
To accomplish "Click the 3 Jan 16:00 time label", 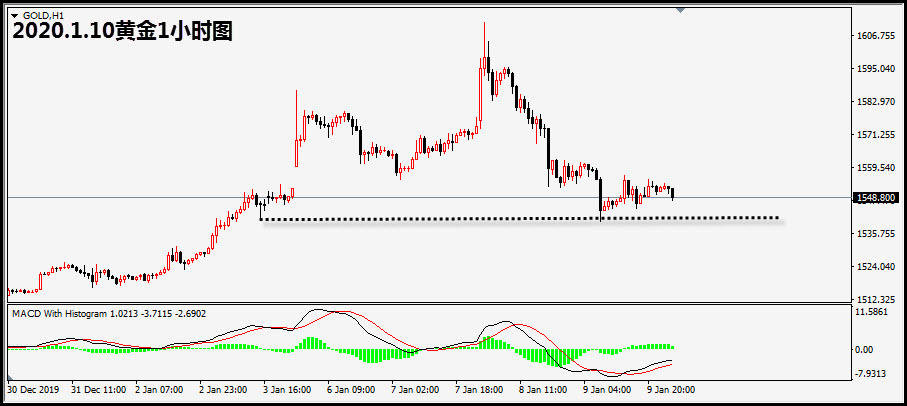I will coord(287,389).
